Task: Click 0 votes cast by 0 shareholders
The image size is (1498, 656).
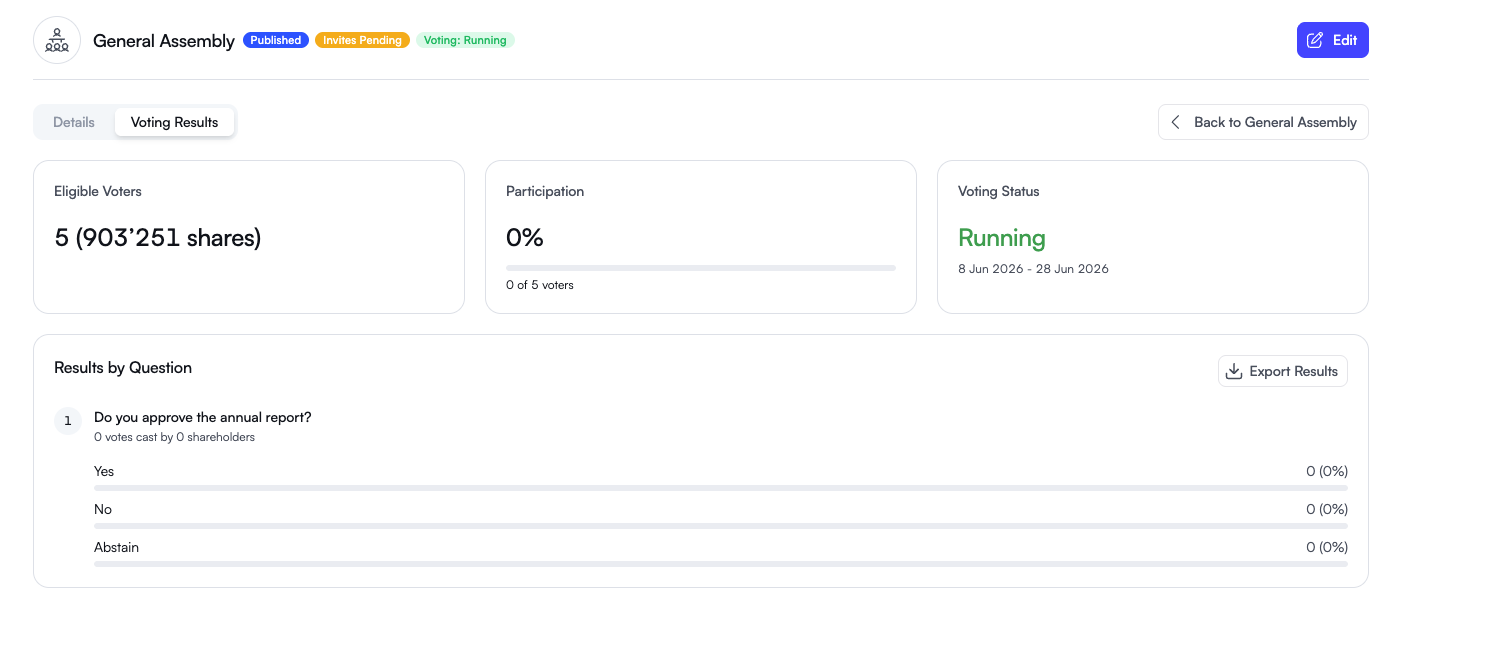Action: [174, 437]
